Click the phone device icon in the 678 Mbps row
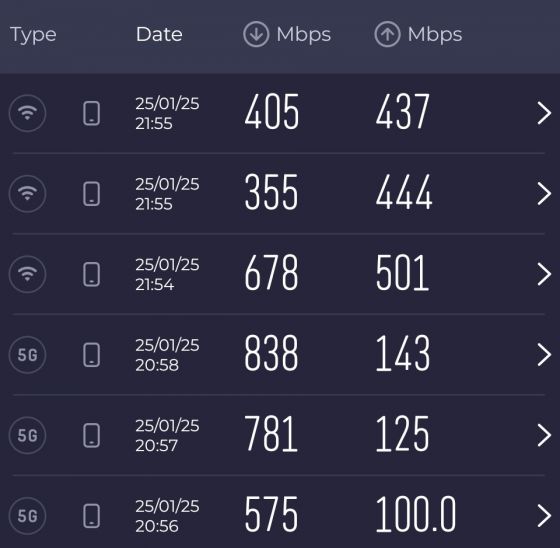The height and width of the screenshot is (548, 560). coord(91,274)
